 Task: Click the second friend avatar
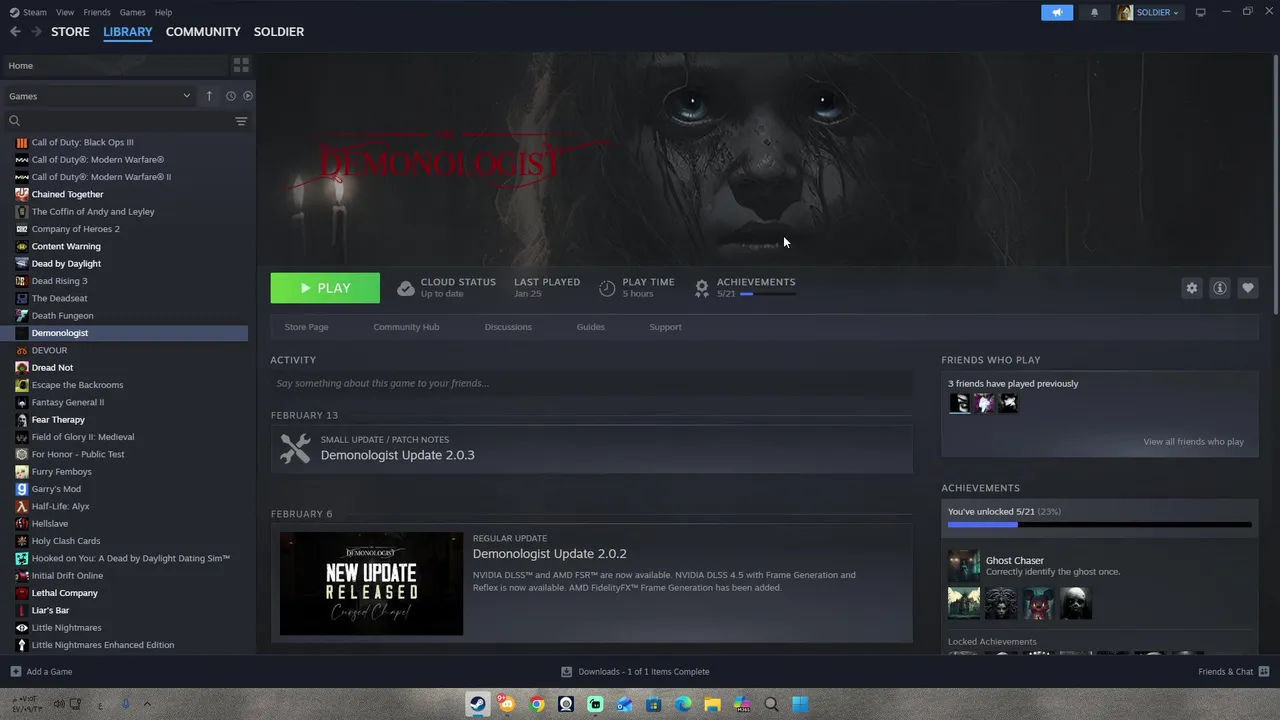point(984,403)
